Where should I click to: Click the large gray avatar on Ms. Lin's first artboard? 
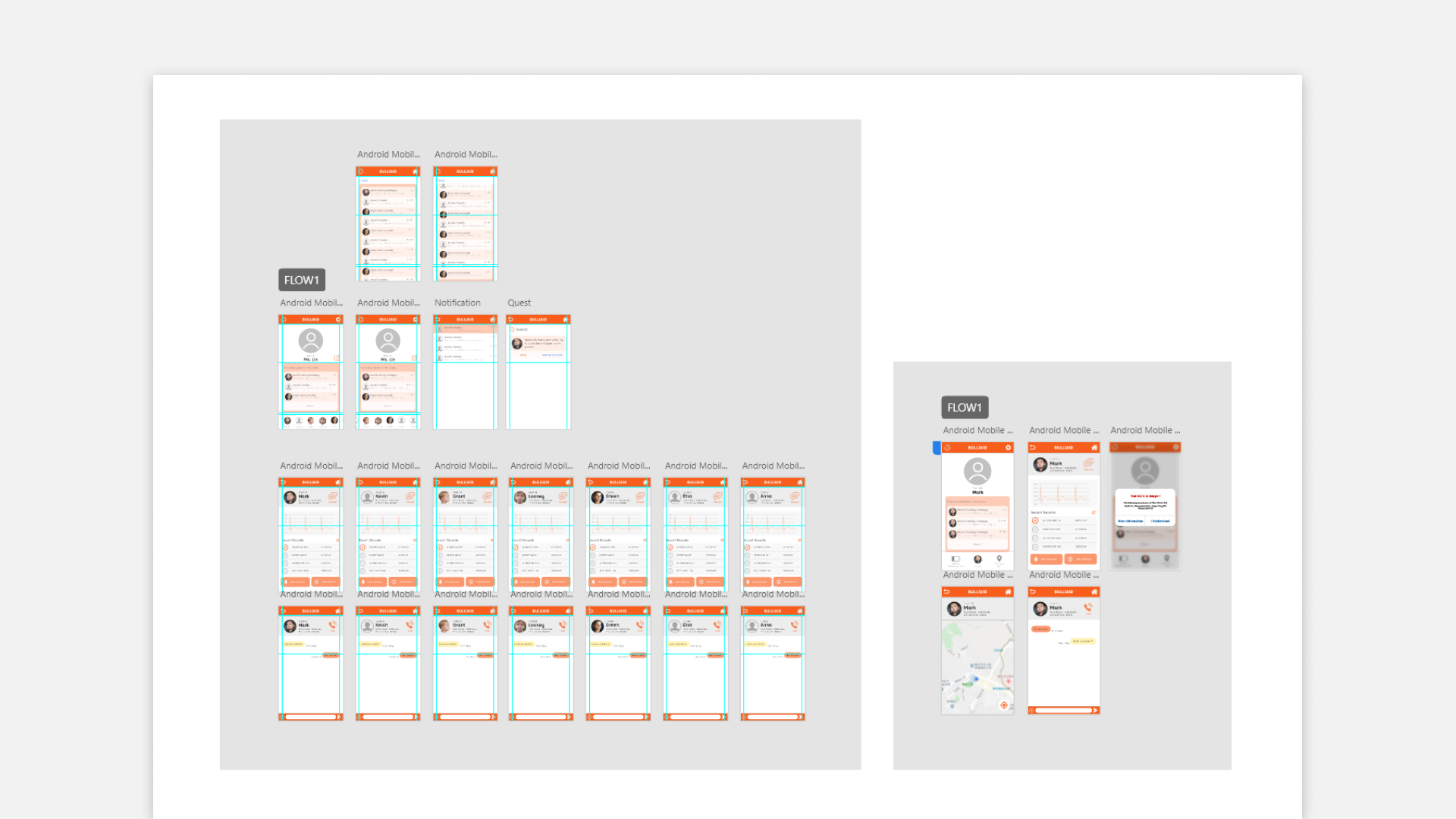[310, 340]
